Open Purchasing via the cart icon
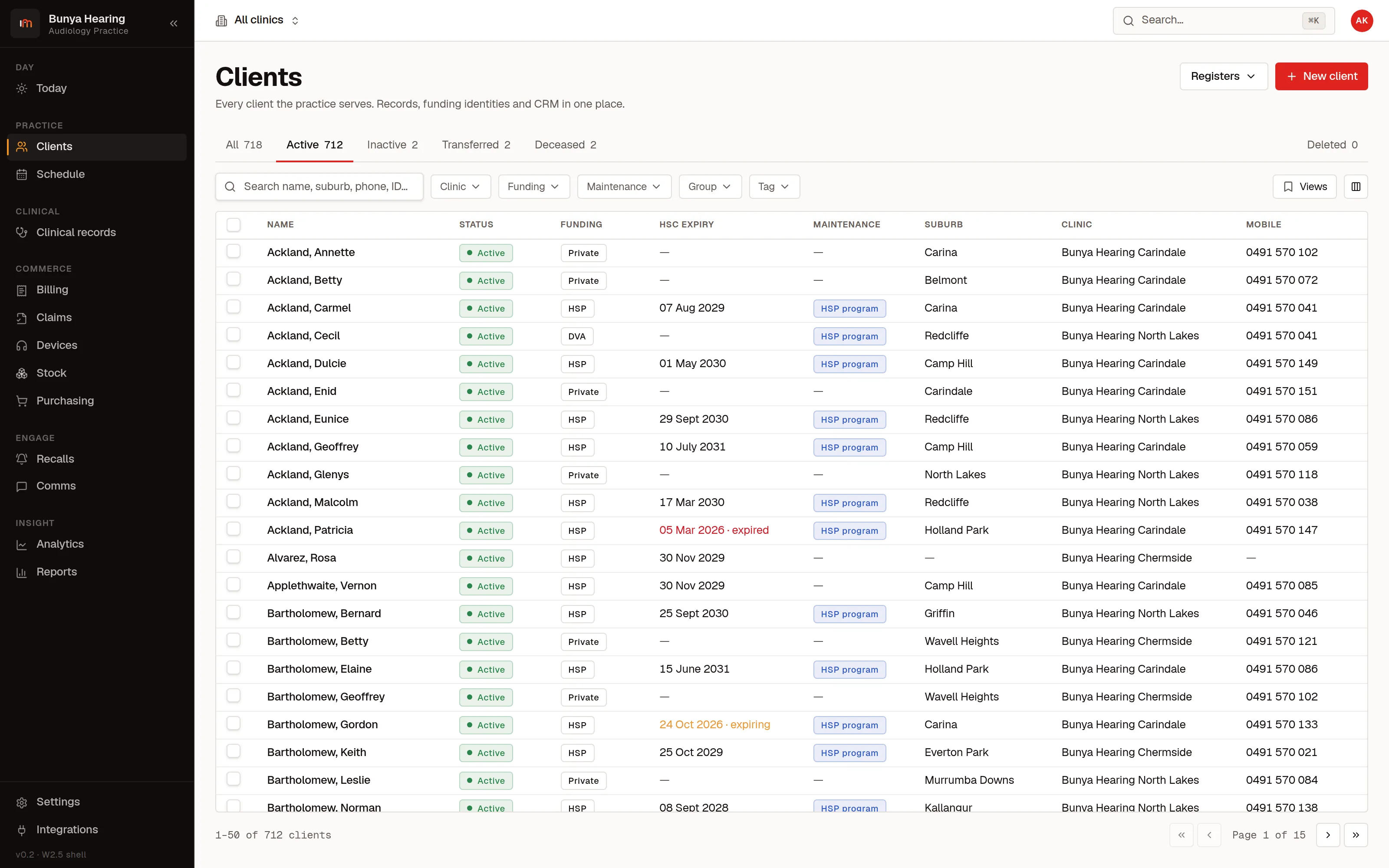The width and height of the screenshot is (1389, 868). point(22,401)
